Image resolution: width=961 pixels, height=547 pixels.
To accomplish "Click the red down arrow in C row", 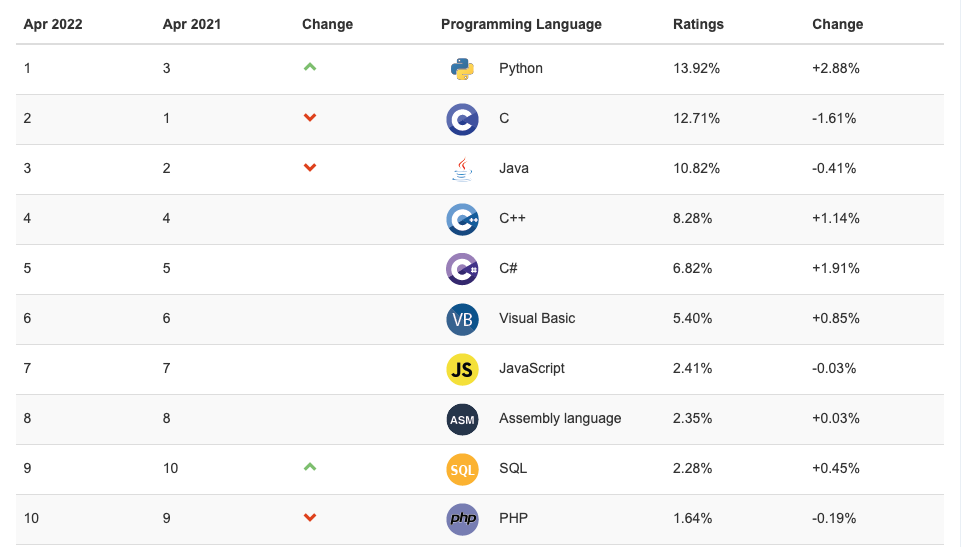I will coord(310,118).
